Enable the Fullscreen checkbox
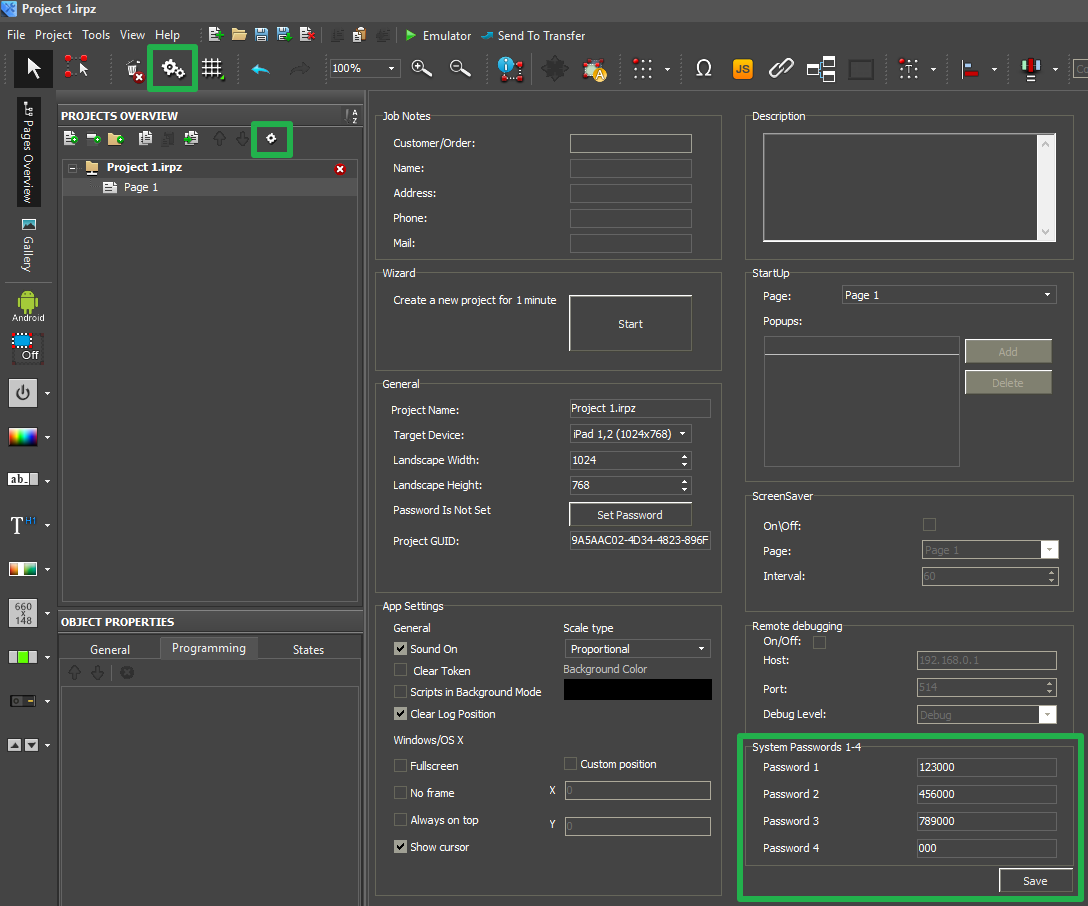 401,766
